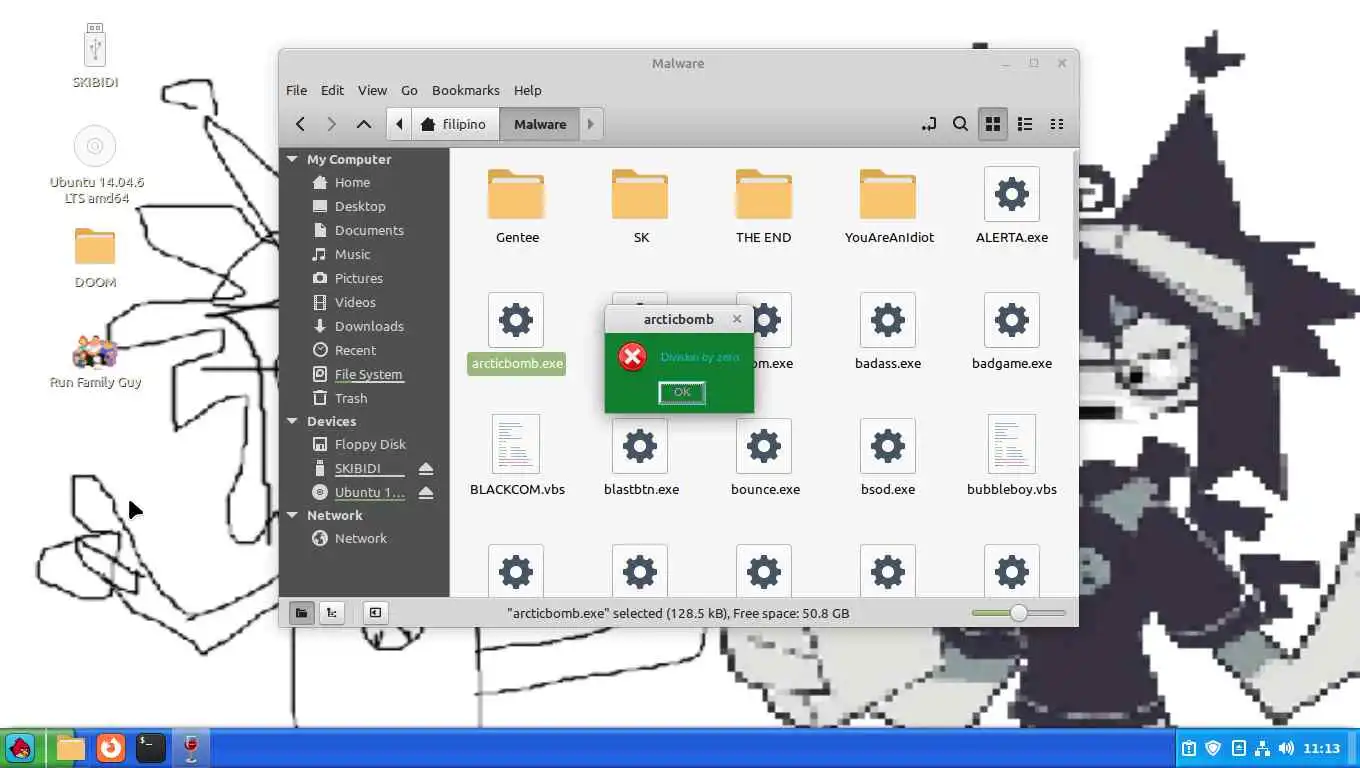Switch to list view
The image size is (1360, 768).
[x=1025, y=124]
